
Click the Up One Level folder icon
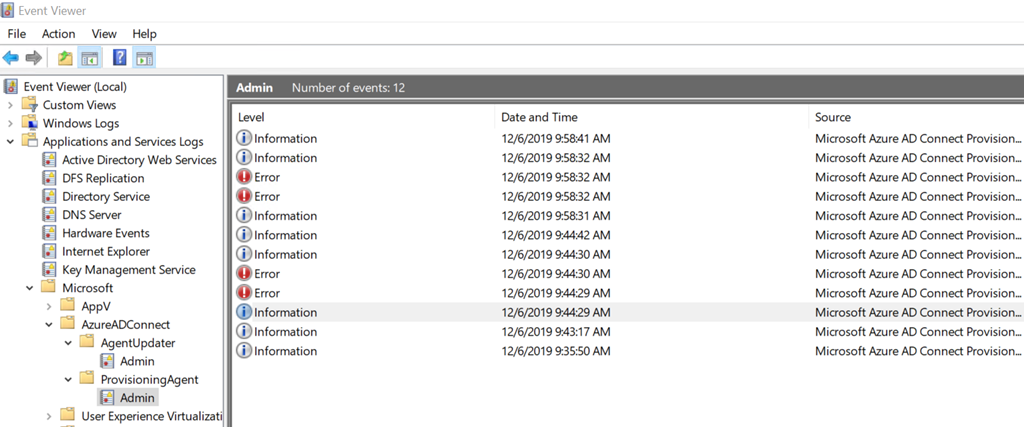(65, 58)
